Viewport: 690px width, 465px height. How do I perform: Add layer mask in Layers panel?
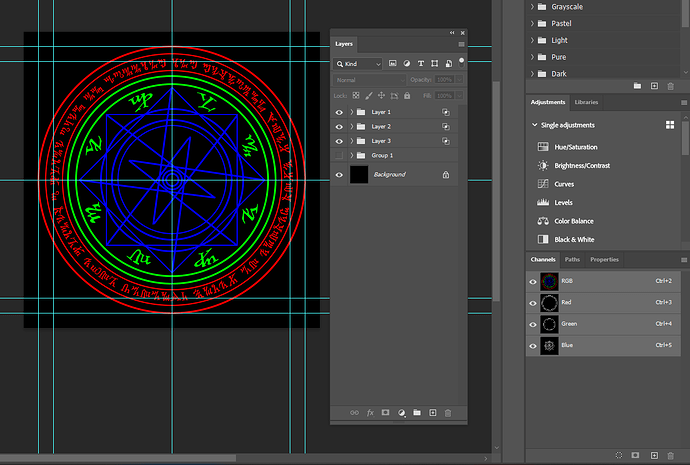pyautogui.click(x=385, y=413)
